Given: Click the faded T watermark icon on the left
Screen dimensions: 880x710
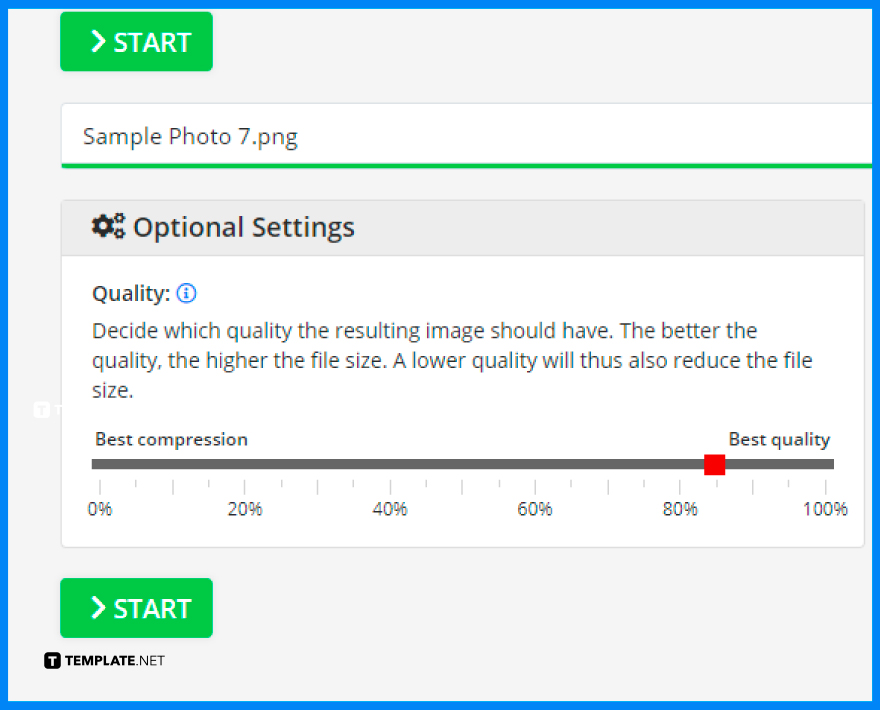Looking at the screenshot, I should coord(40,409).
